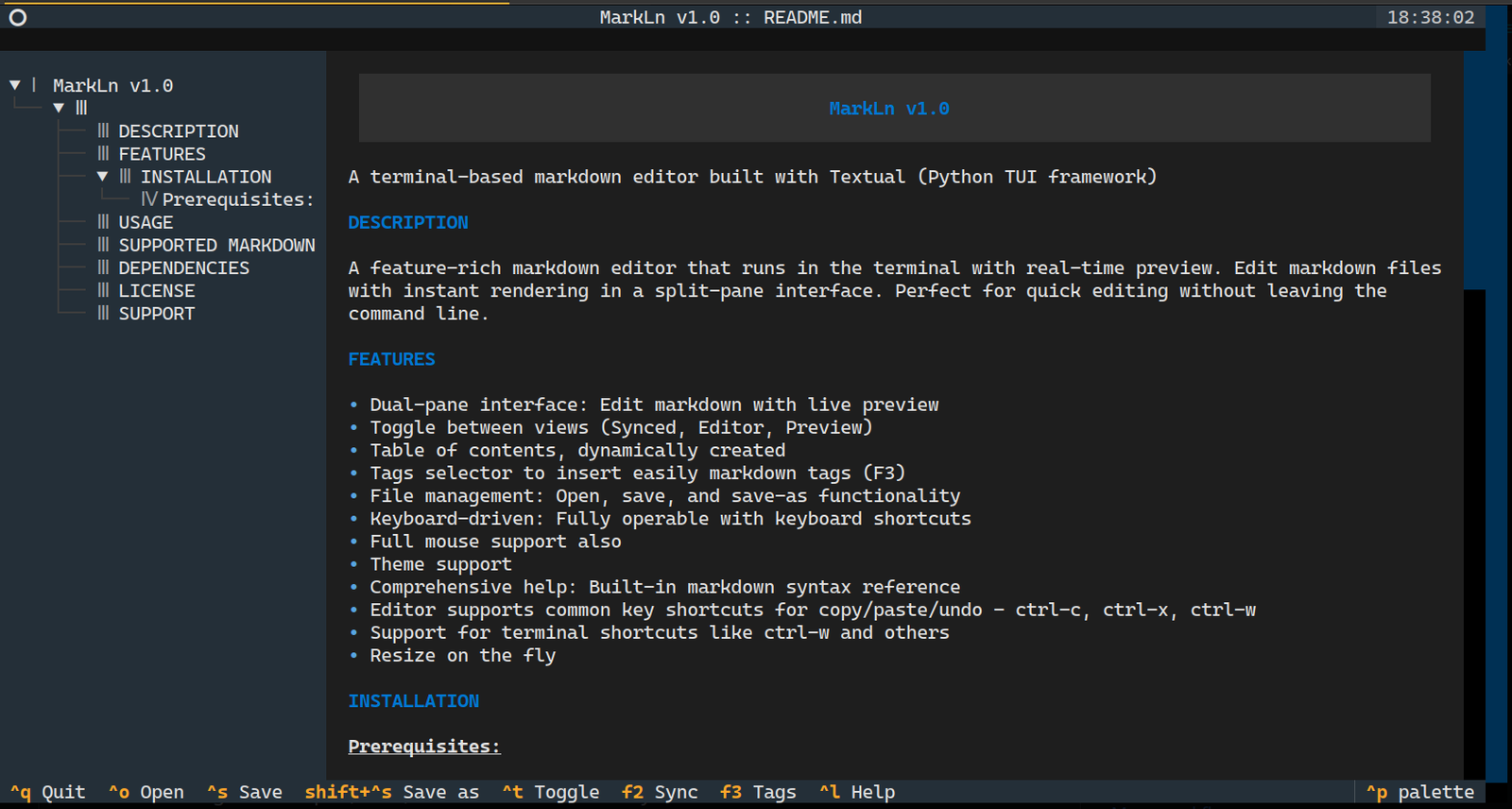
Task: Click shift+^s Save as in footer
Action: point(391,792)
